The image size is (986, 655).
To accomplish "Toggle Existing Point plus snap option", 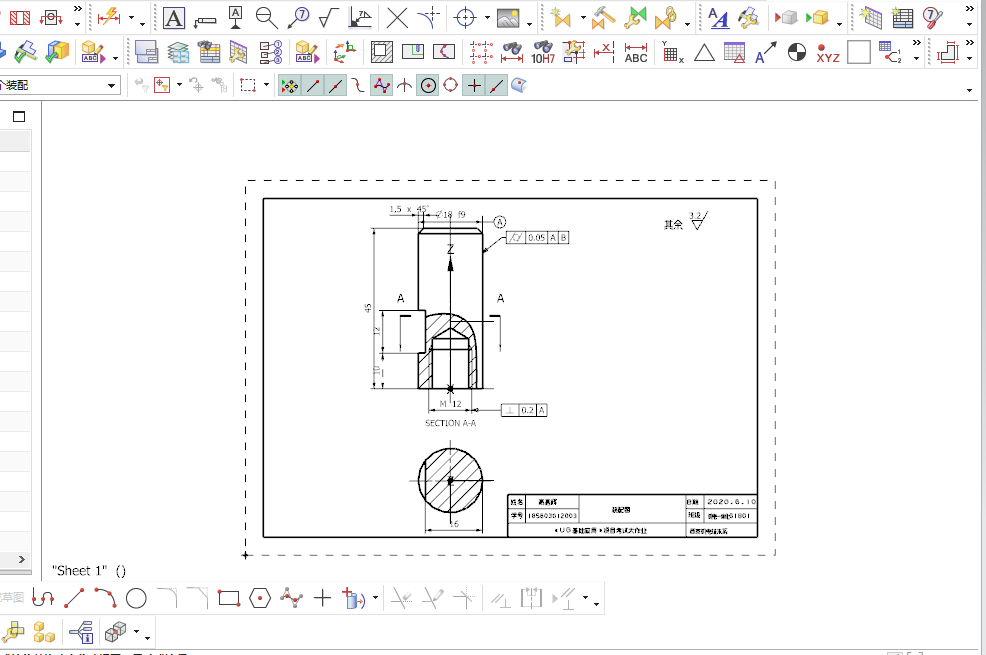I will click(474, 85).
